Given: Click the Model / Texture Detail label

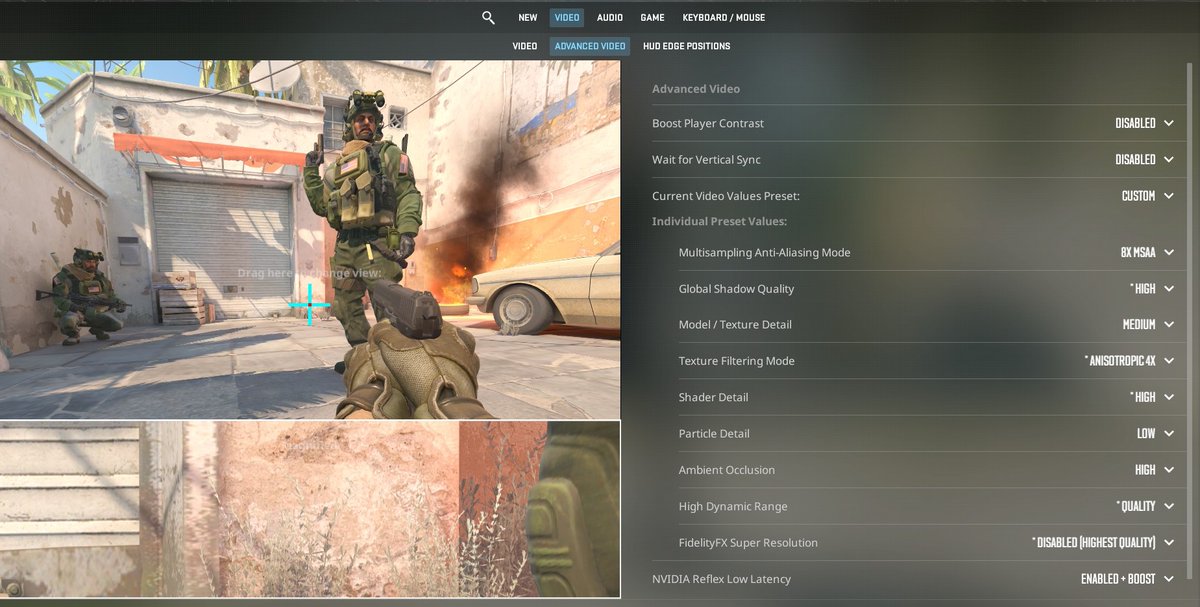Looking at the screenshot, I should [735, 325].
